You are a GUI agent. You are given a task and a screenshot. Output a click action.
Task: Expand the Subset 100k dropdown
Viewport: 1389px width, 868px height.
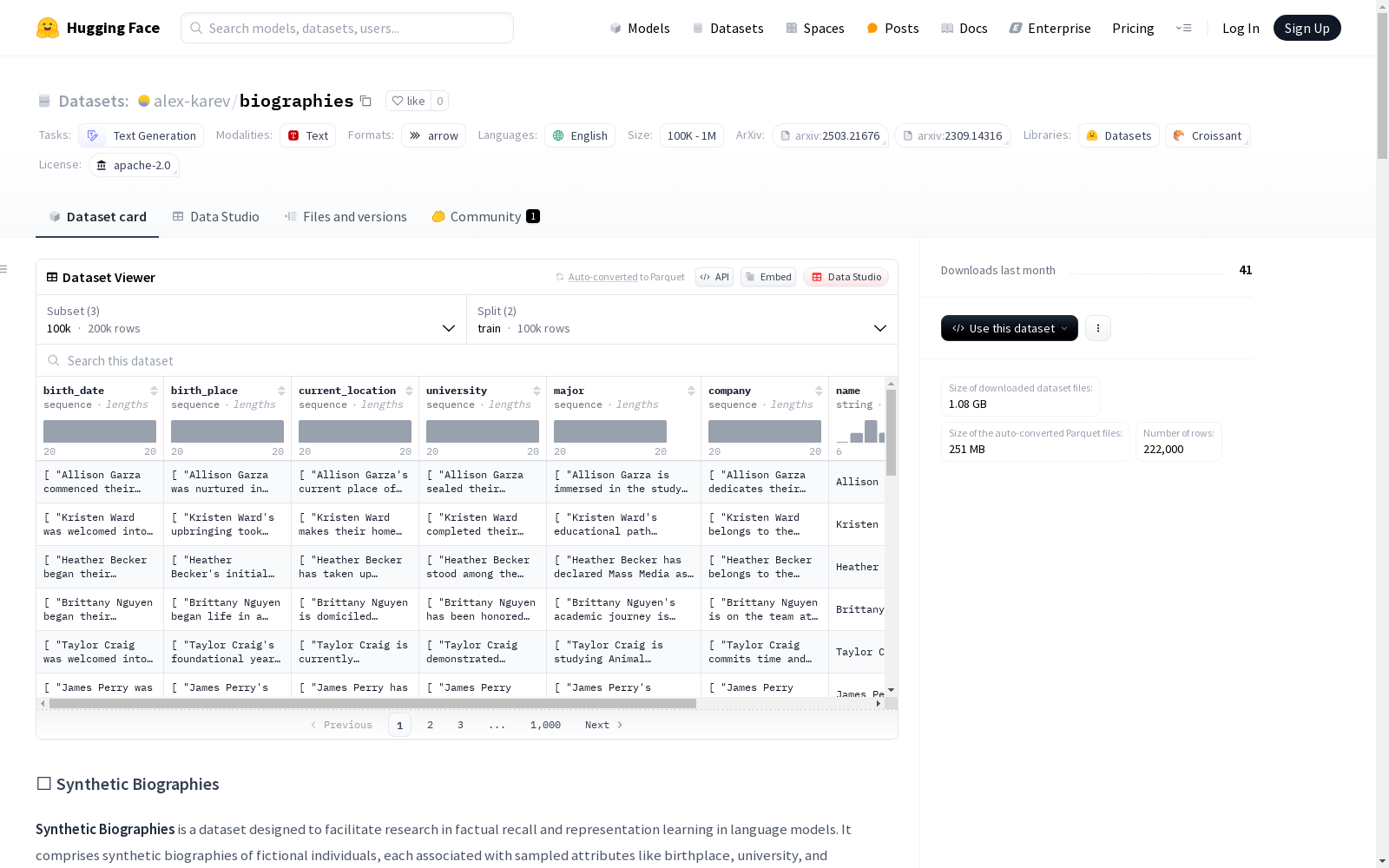[251, 319]
